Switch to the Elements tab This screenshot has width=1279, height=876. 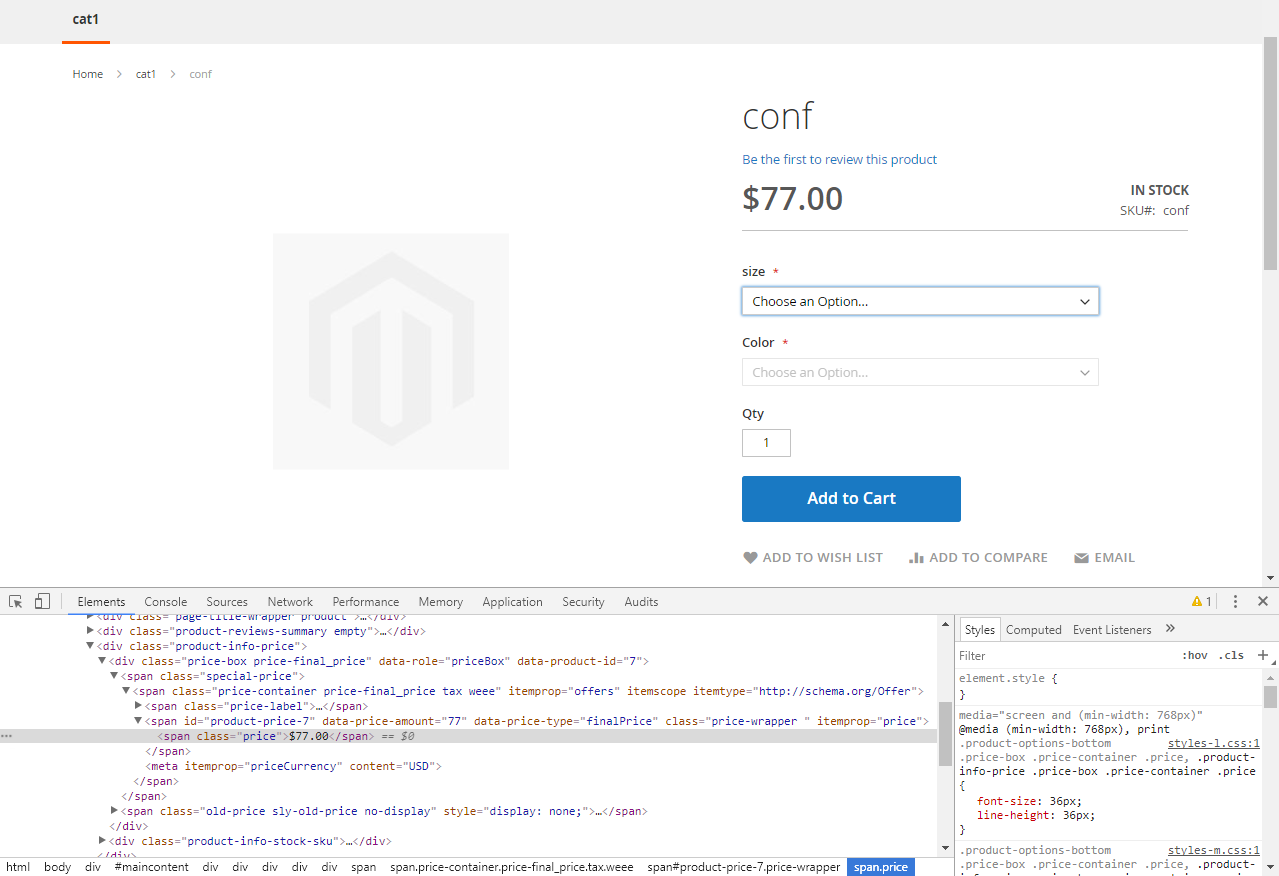point(101,601)
